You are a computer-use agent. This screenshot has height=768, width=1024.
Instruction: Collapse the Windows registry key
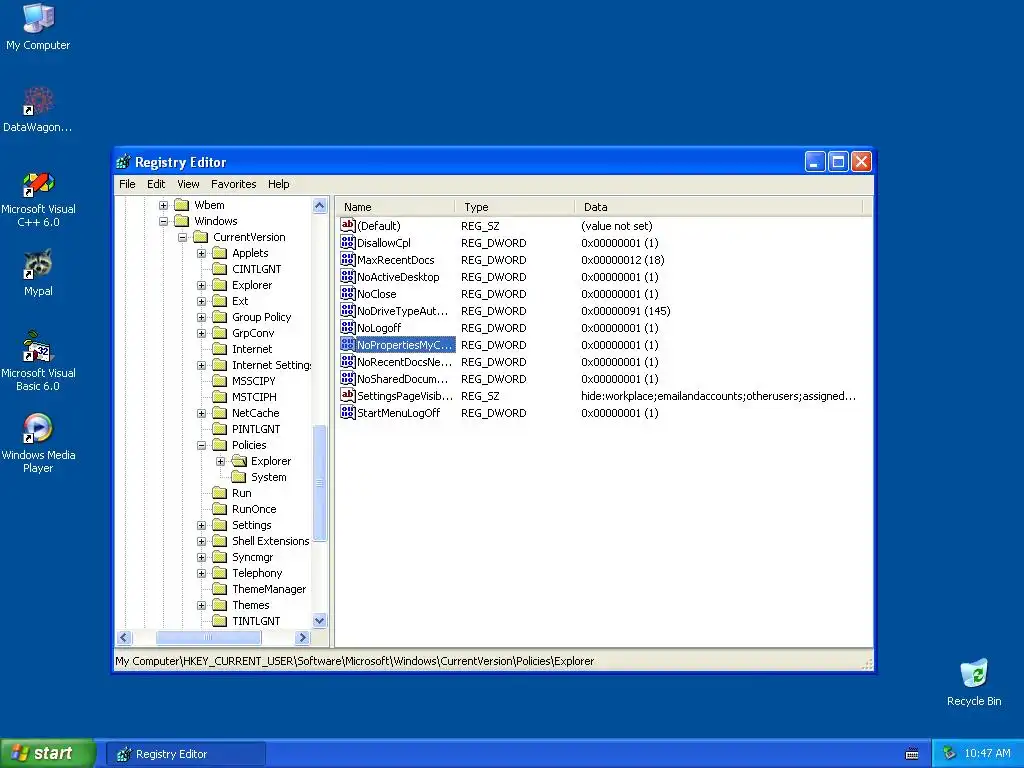pos(163,221)
